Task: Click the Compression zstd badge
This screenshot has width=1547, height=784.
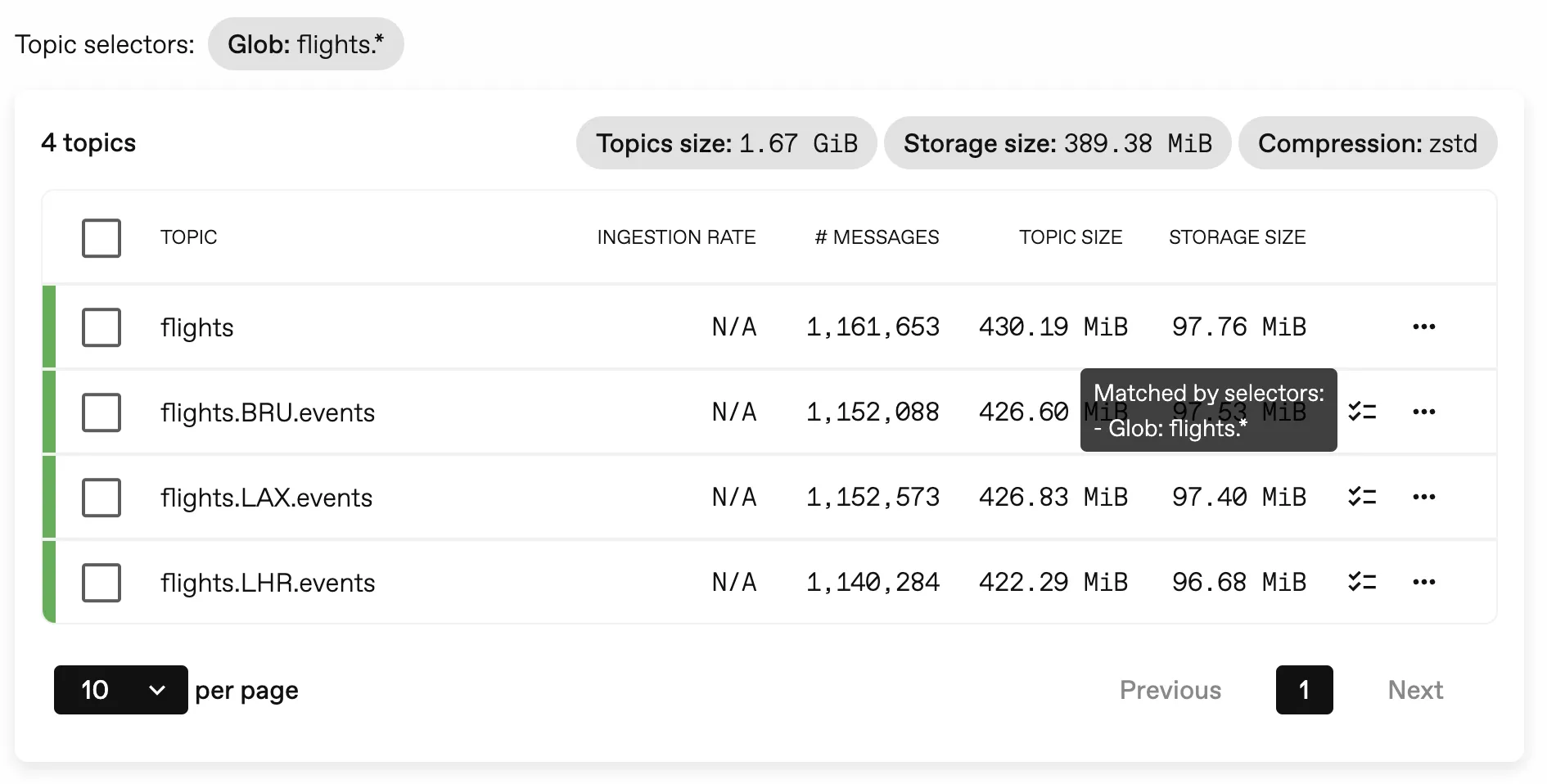Action: [1368, 142]
